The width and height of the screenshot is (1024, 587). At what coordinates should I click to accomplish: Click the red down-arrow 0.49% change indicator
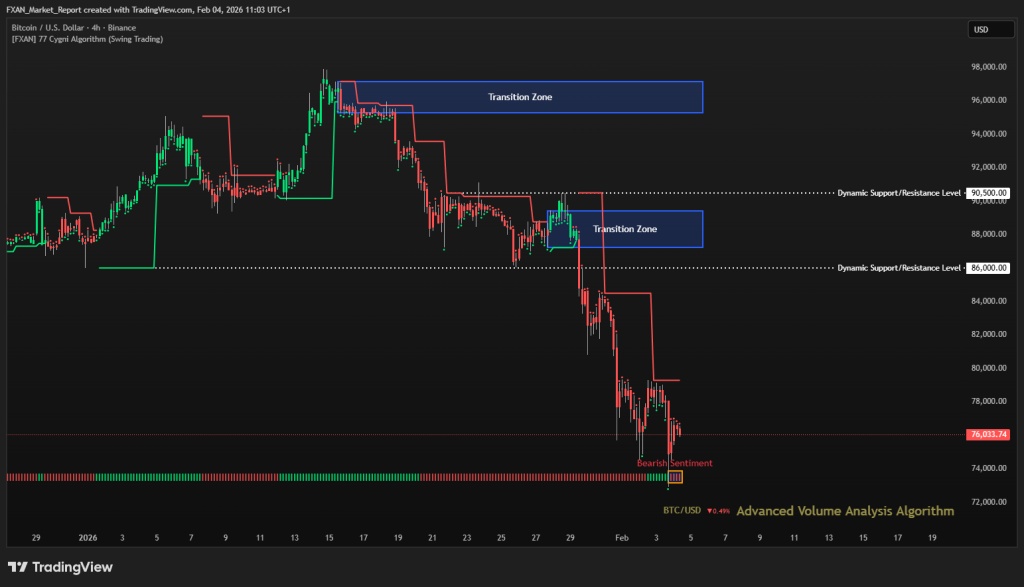(x=718, y=511)
